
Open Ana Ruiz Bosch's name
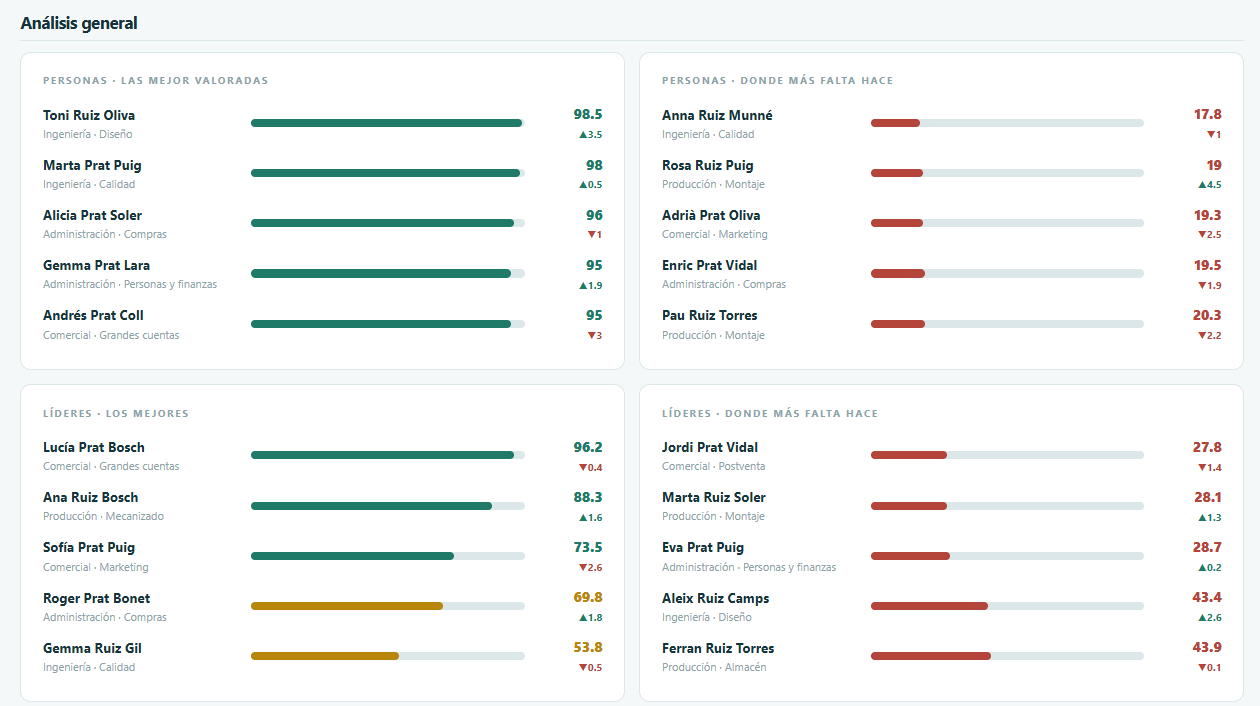coord(91,497)
